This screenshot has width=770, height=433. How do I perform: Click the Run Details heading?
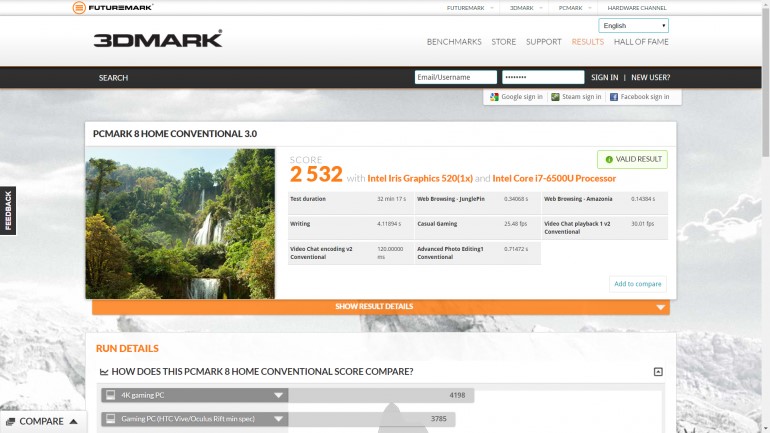click(127, 349)
